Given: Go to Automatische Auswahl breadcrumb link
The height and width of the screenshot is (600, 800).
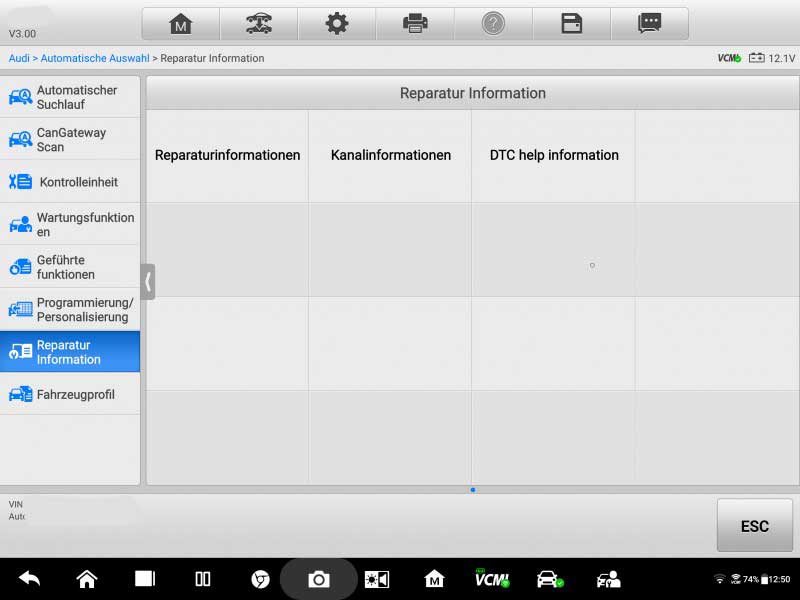Looking at the screenshot, I should [x=95, y=58].
